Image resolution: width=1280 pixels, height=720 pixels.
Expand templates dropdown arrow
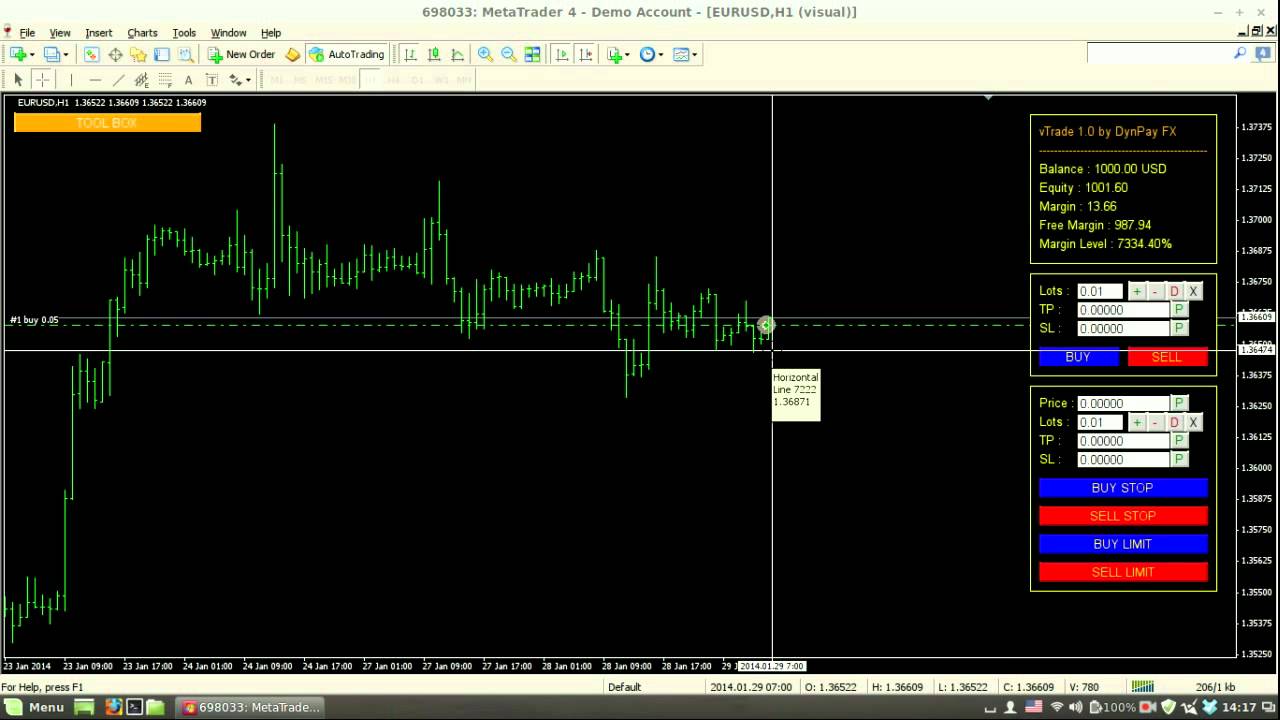pyautogui.click(x=695, y=55)
